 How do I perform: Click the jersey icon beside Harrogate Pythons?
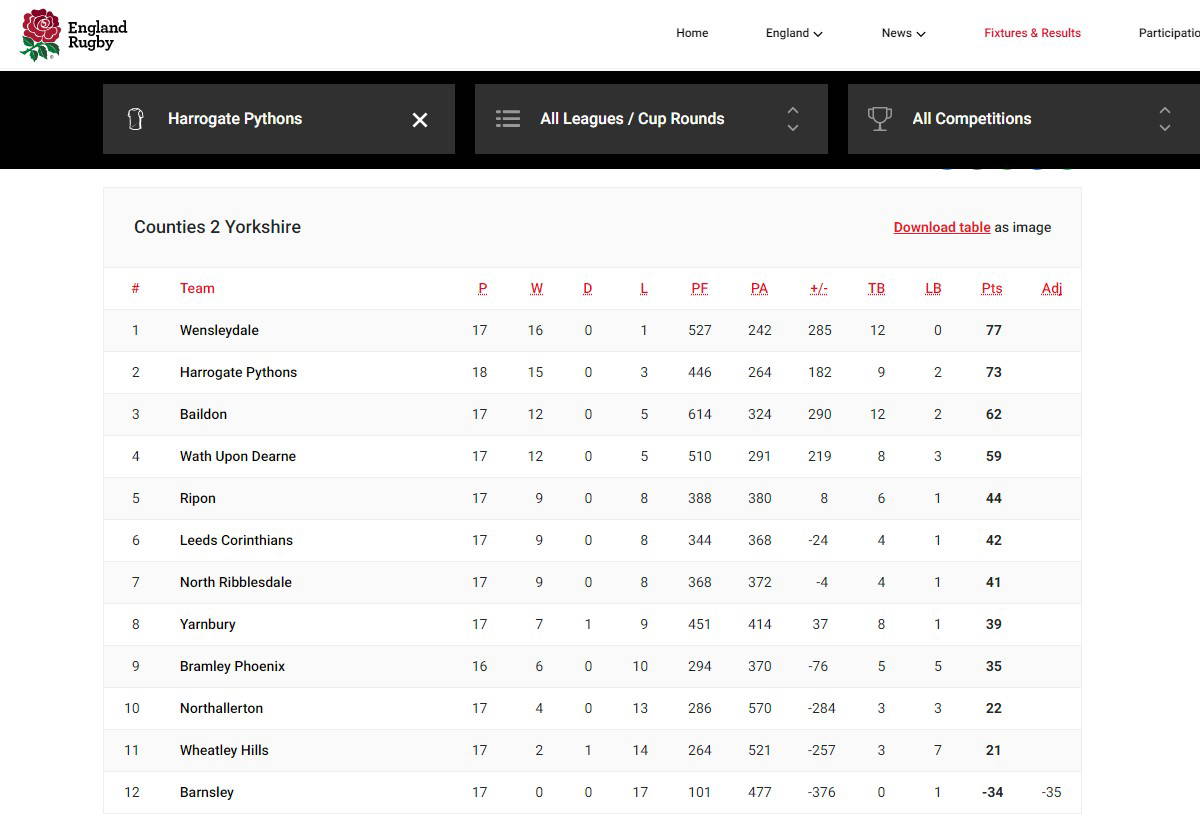(135, 119)
